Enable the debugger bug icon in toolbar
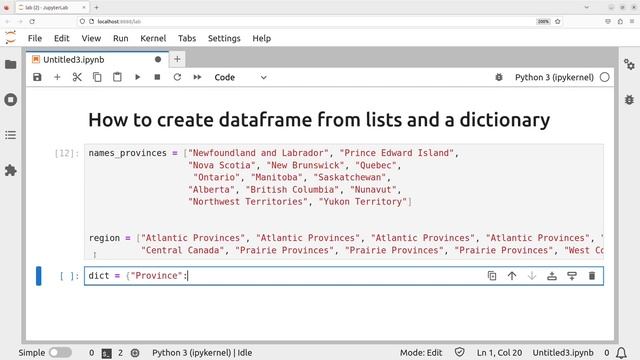The height and width of the screenshot is (360, 640). [499, 77]
